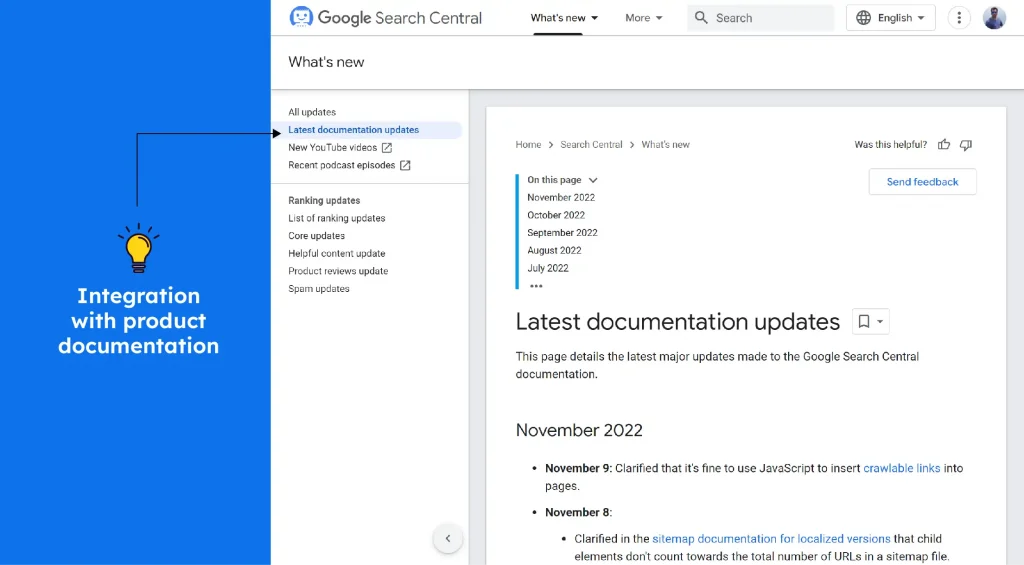Click the 'November 9:' bold text
Image resolution: width=1024 pixels, height=565 pixels.
click(579, 468)
